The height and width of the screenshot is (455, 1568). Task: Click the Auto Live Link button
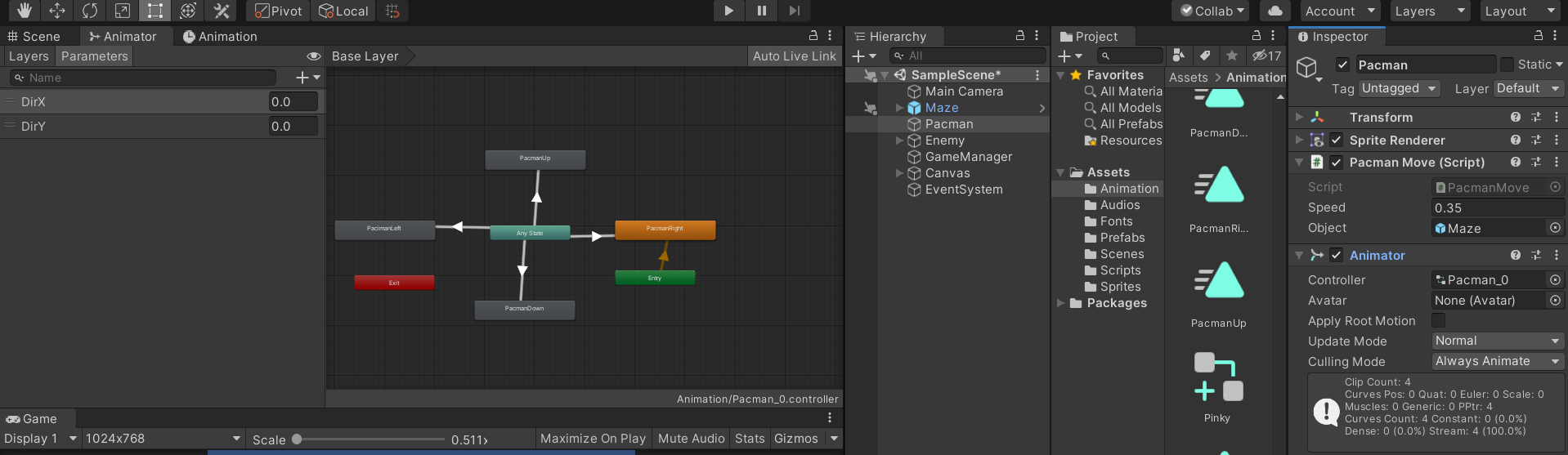point(794,56)
